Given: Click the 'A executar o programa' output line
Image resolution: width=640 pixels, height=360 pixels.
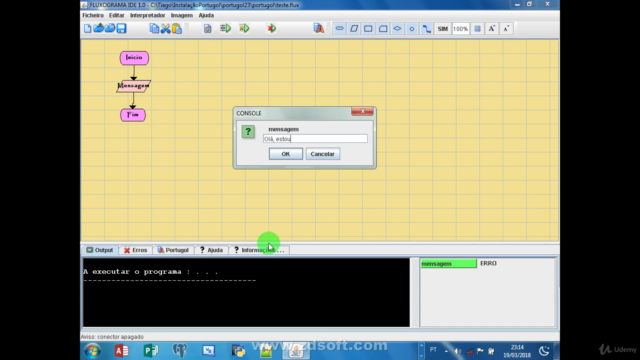Looking at the screenshot, I should tap(151, 271).
